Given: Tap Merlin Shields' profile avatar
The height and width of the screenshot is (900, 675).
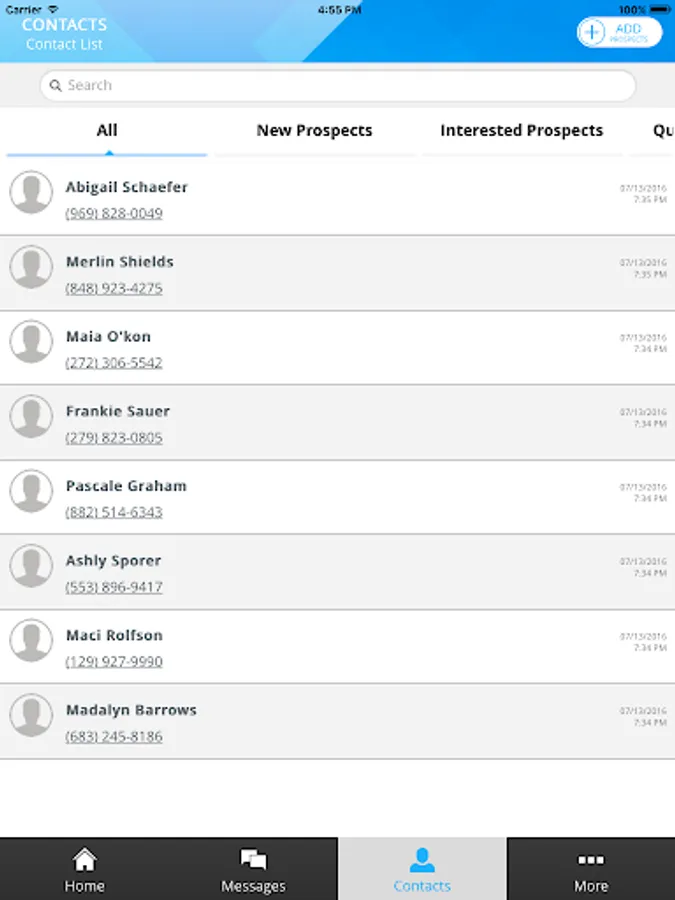Looking at the screenshot, I should click(31, 267).
